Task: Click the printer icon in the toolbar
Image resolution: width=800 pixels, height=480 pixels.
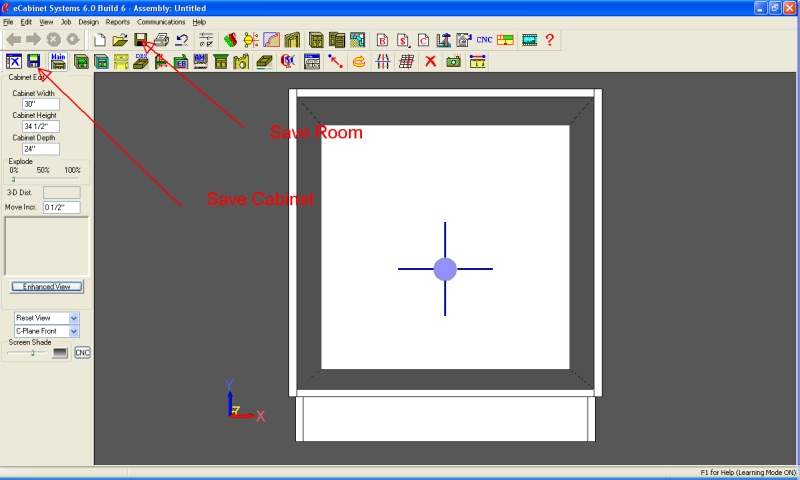Action: 161,40
